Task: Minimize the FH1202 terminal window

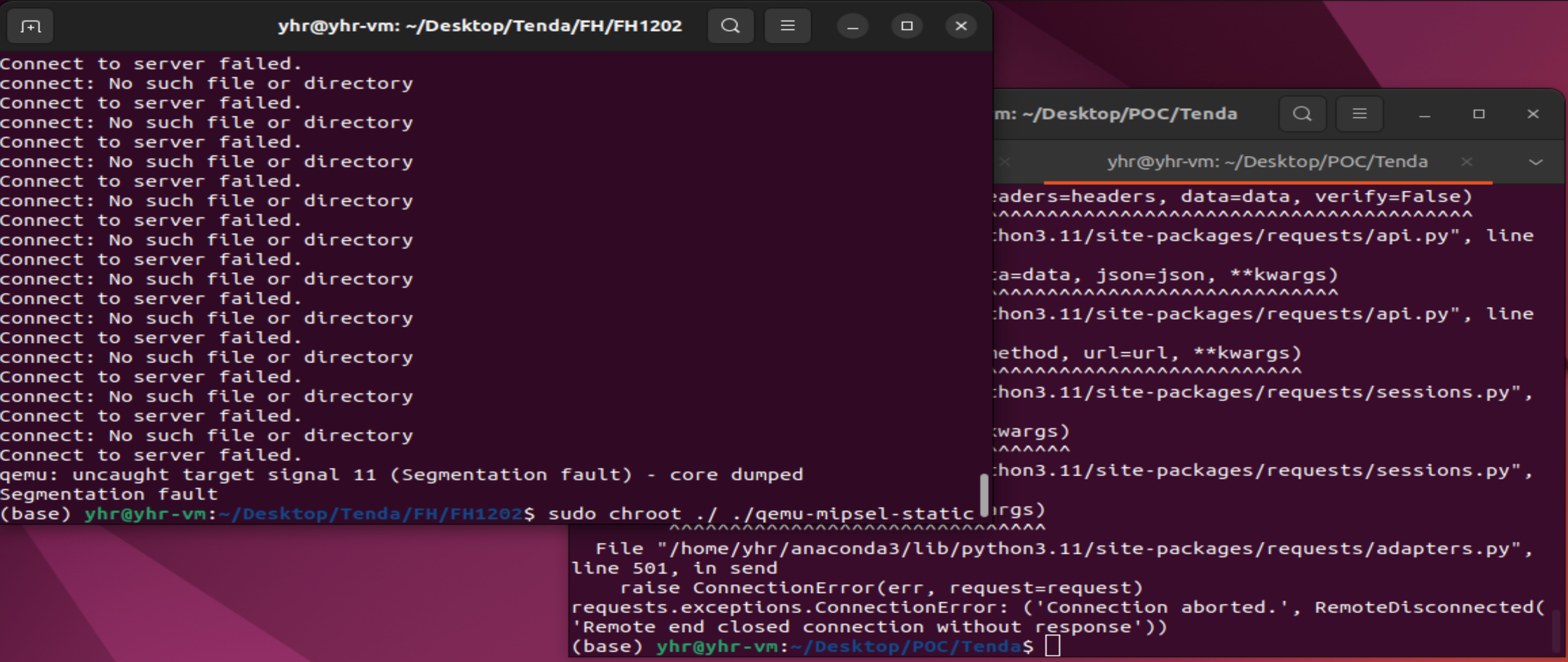Action: click(x=852, y=26)
